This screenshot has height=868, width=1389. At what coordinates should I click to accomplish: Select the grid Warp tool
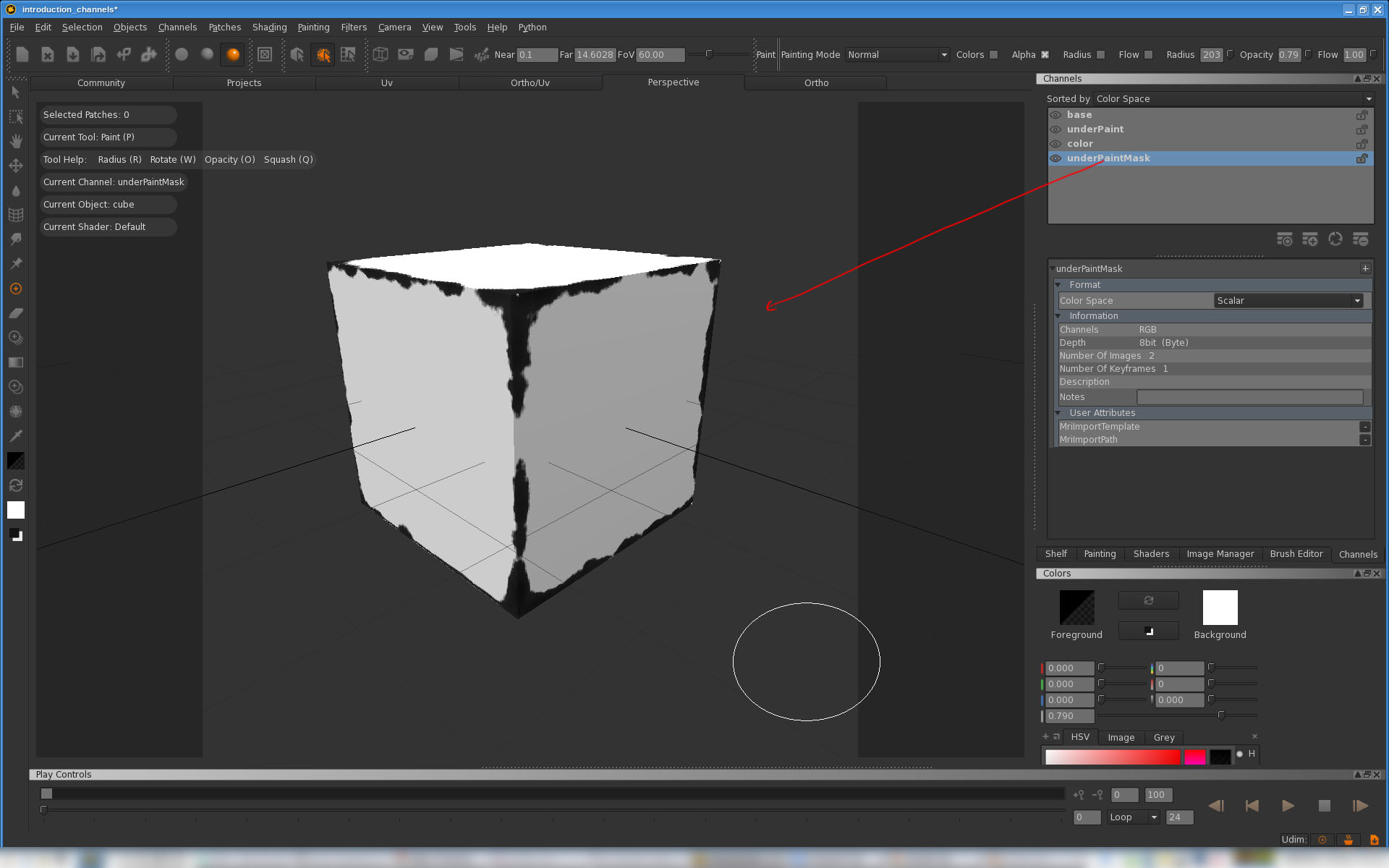[16, 215]
